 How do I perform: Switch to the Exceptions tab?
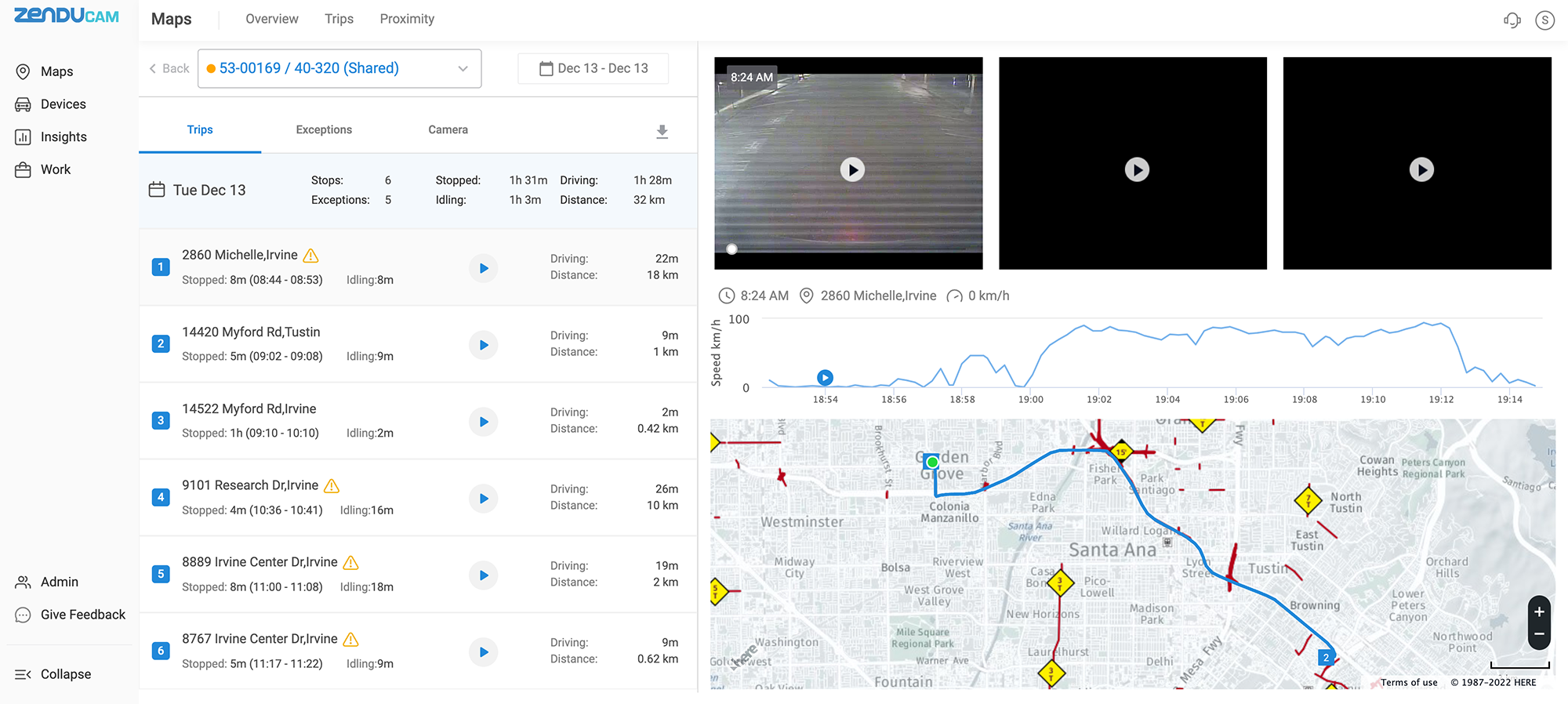(x=324, y=130)
